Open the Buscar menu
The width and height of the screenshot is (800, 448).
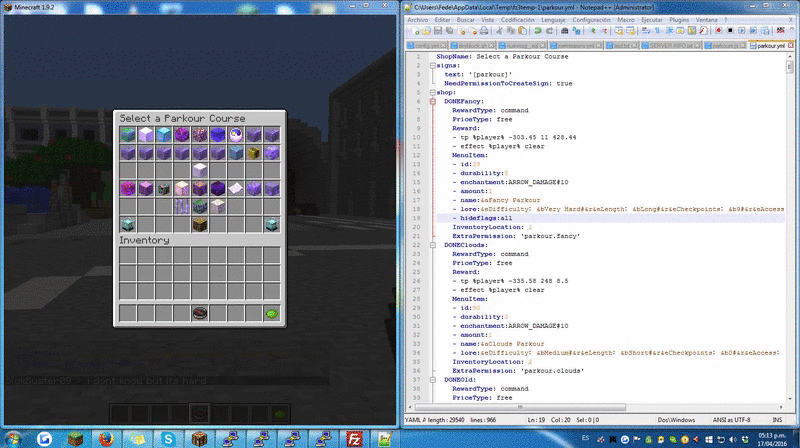click(x=465, y=20)
